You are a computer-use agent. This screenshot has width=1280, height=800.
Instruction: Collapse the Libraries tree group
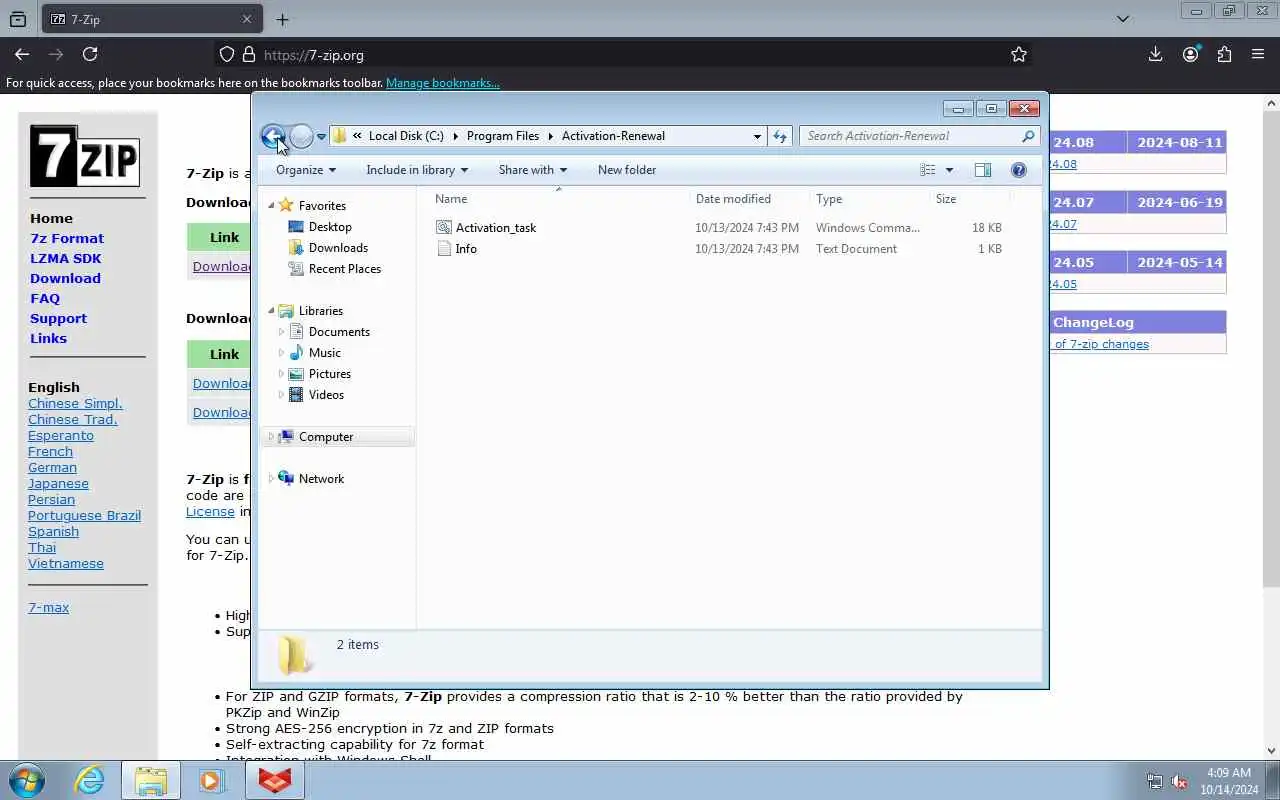coord(271,311)
